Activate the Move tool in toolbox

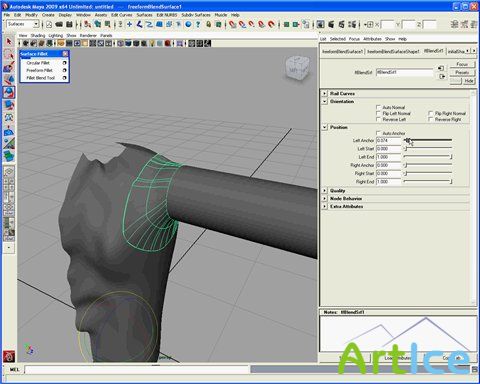(x=9, y=79)
